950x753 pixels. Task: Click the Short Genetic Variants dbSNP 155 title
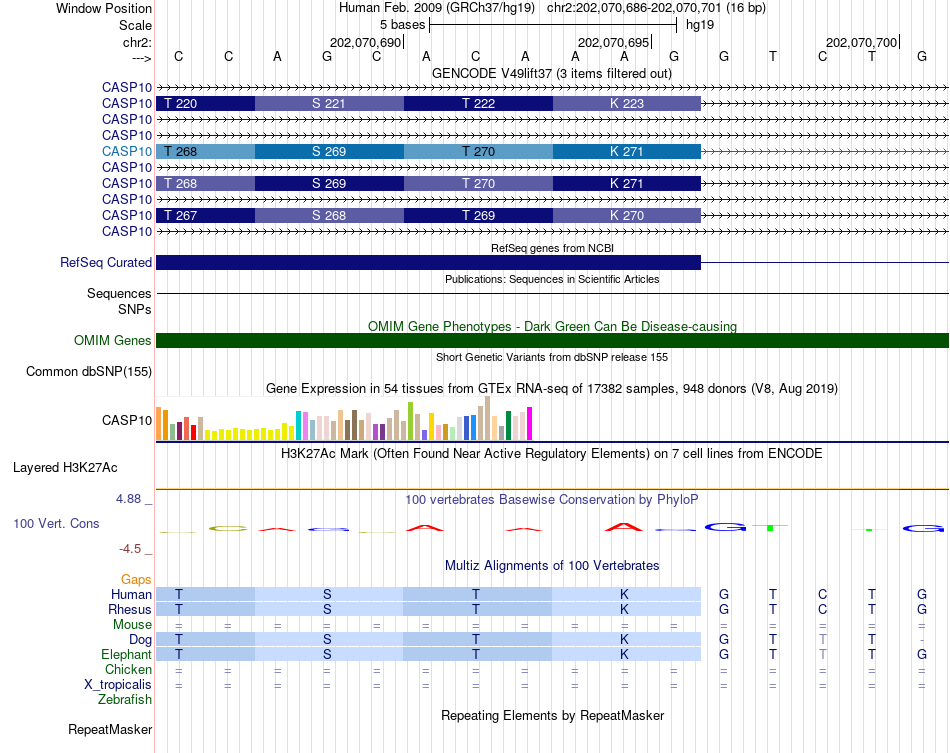(552, 357)
